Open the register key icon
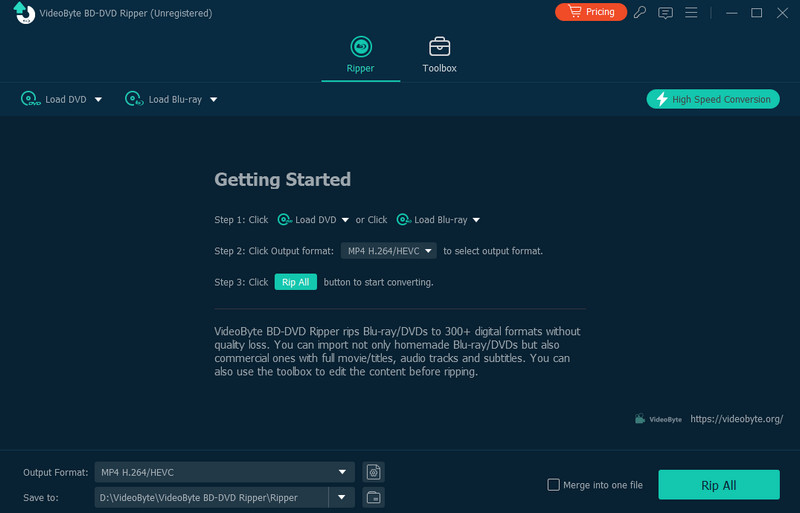This screenshot has height=513, width=800. point(640,12)
